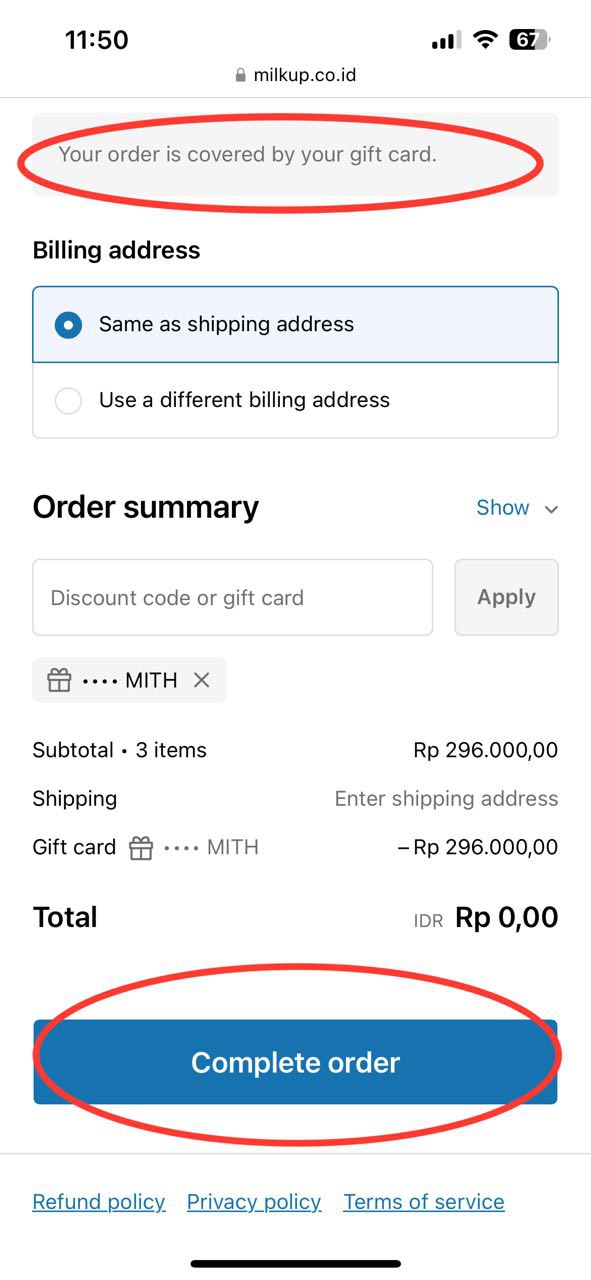Image resolution: width=591 pixels, height=1280 pixels.
Task: Tap the battery indicator in the status bar
Action: click(x=529, y=40)
